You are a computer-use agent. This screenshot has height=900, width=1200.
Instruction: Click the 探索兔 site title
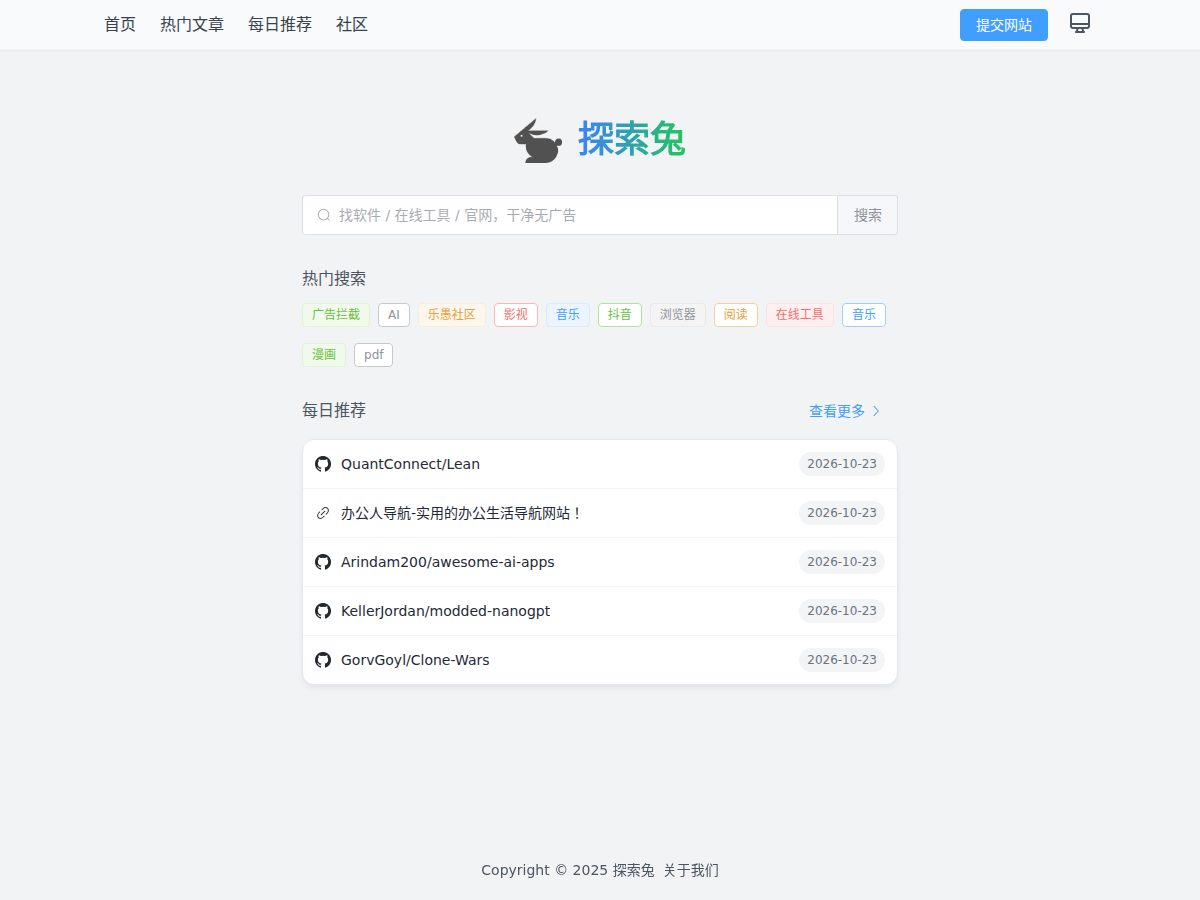[x=631, y=139]
